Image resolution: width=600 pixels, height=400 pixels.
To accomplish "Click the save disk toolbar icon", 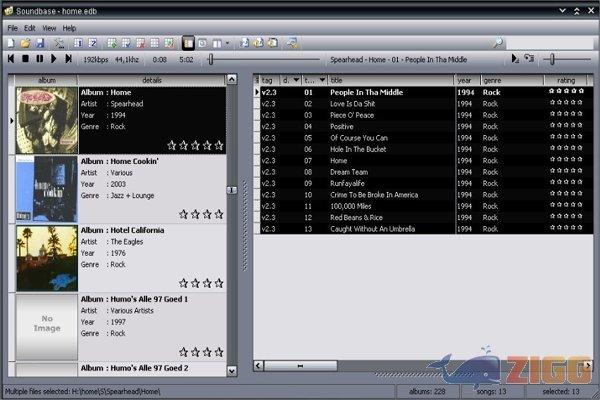I will 39,44.
